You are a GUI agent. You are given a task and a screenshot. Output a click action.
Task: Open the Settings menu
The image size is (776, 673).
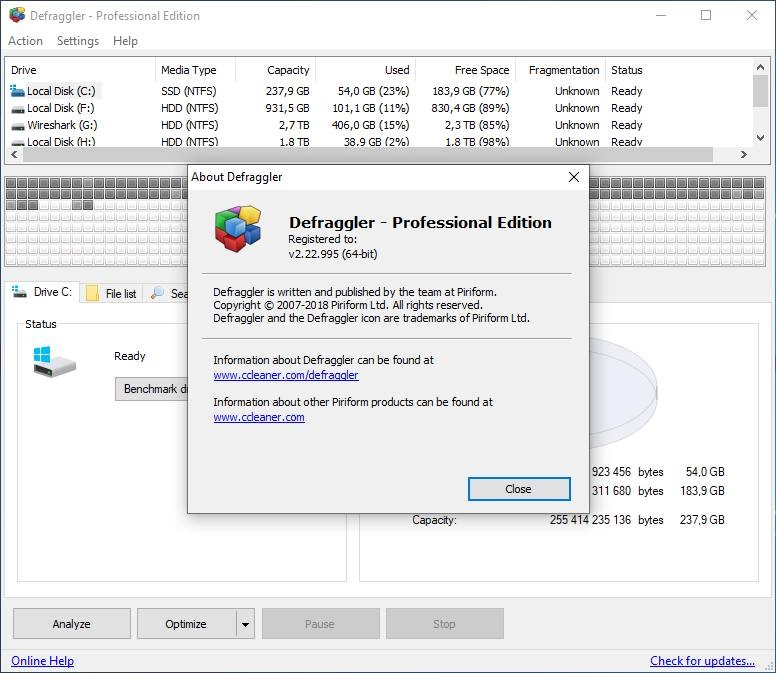click(78, 41)
